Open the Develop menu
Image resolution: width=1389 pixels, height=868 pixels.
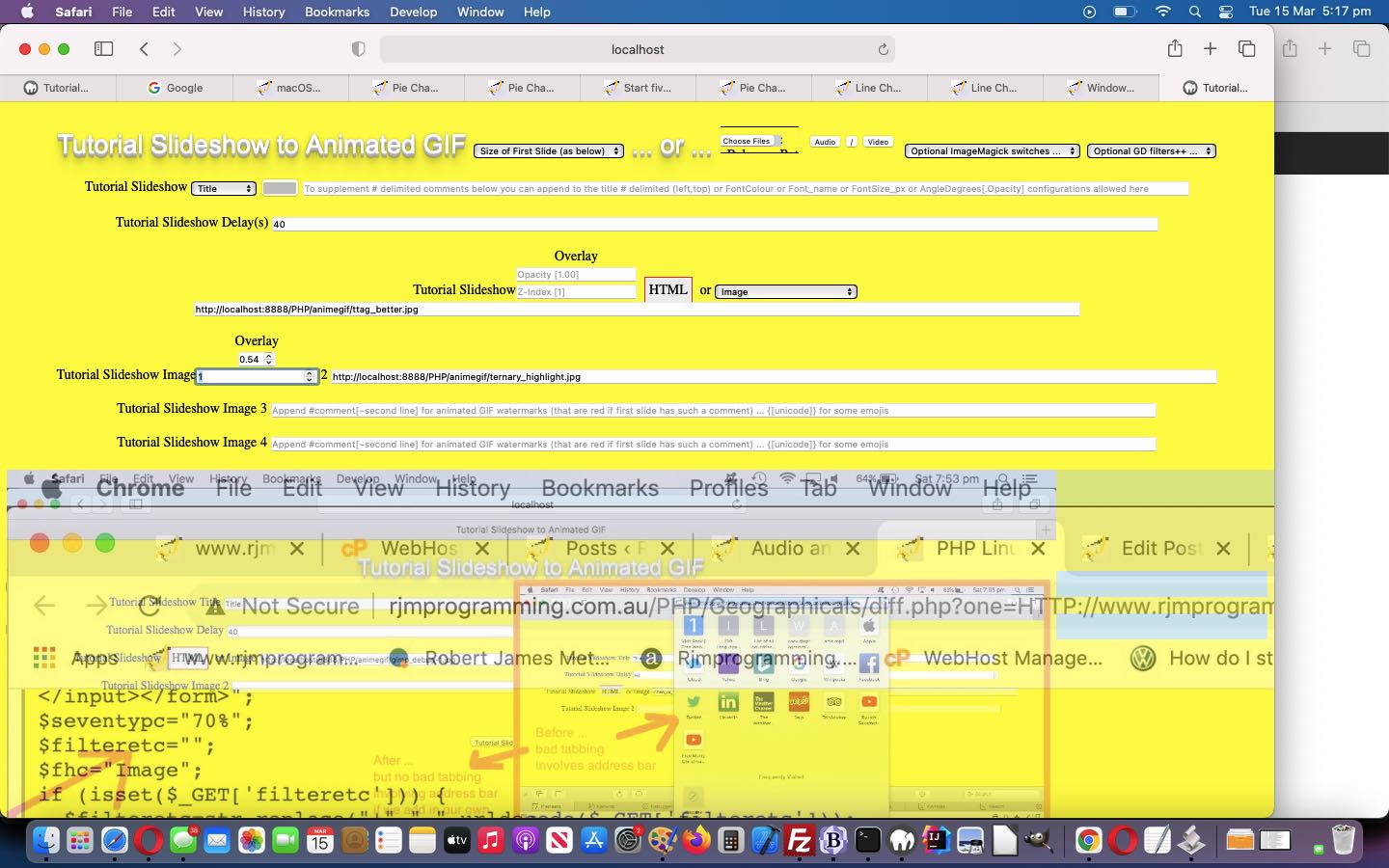(x=413, y=12)
